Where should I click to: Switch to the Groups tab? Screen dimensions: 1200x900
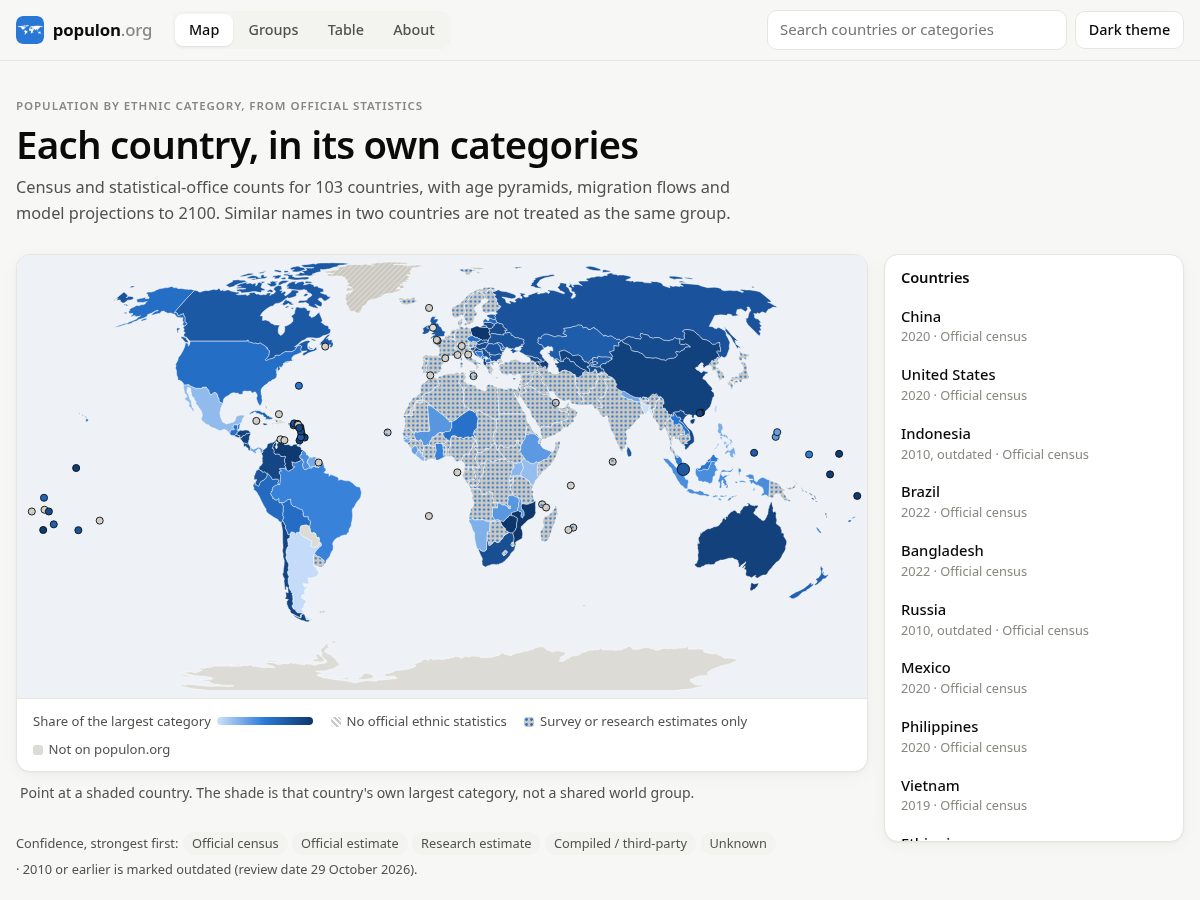(x=273, y=30)
